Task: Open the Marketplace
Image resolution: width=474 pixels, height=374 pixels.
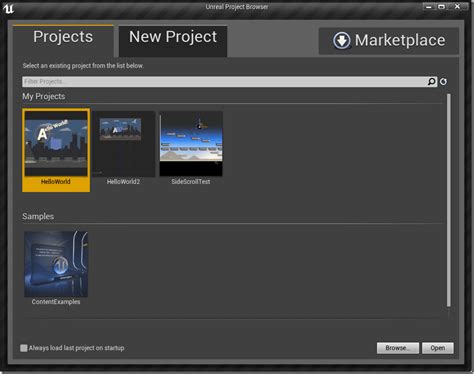Action: (x=389, y=41)
